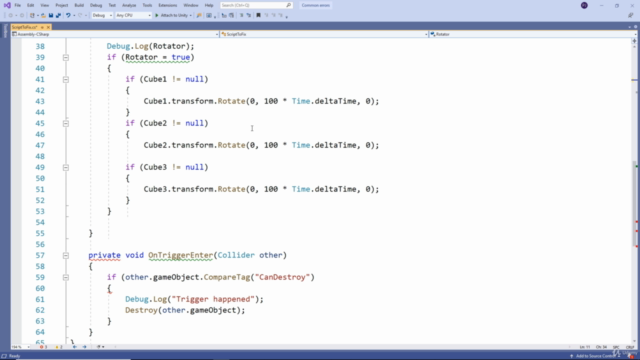Image resolution: width=640 pixels, height=360 pixels.
Task: Click the errors count indicator in bottom bar
Action: tap(43, 347)
